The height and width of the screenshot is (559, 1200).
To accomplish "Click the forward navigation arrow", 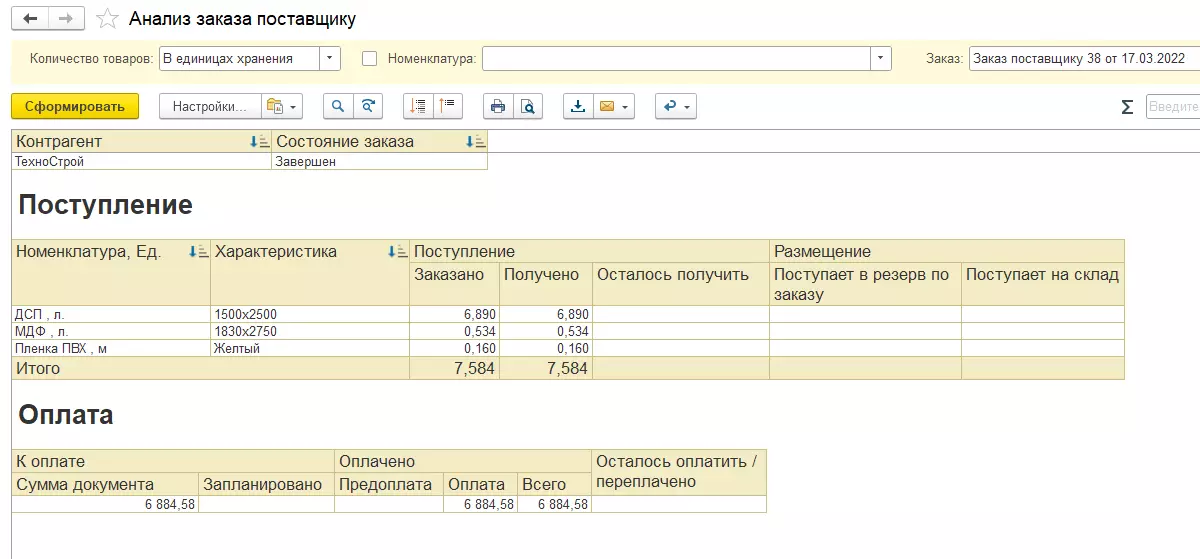I will [x=65, y=19].
